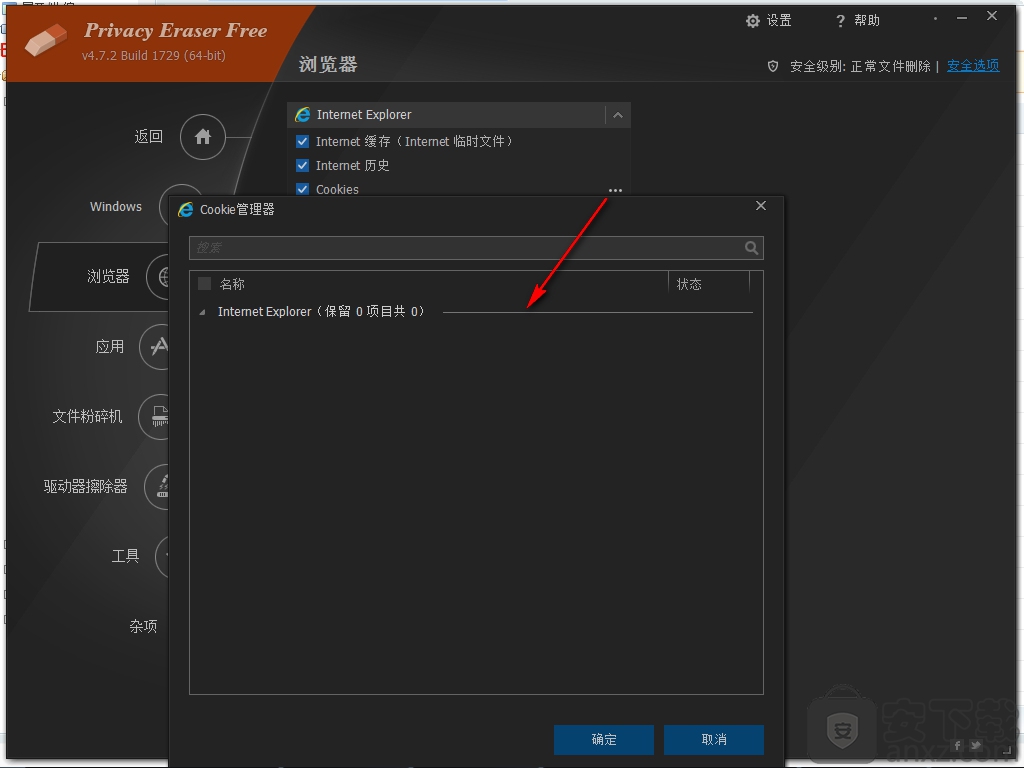Collapse Internet Explorer tree node in Cookie管理器
Screen dimensions: 1024x768
pyautogui.click(x=202, y=312)
